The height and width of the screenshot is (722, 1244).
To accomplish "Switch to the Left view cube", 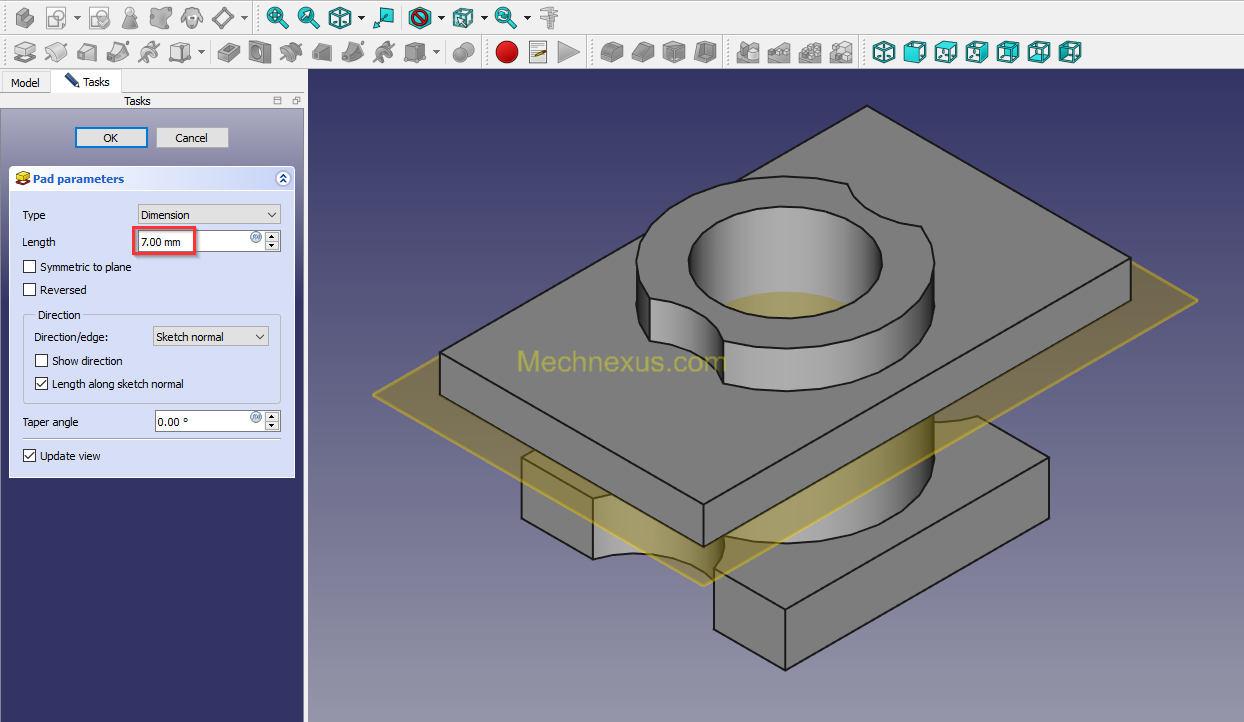I will point(1070,51).
